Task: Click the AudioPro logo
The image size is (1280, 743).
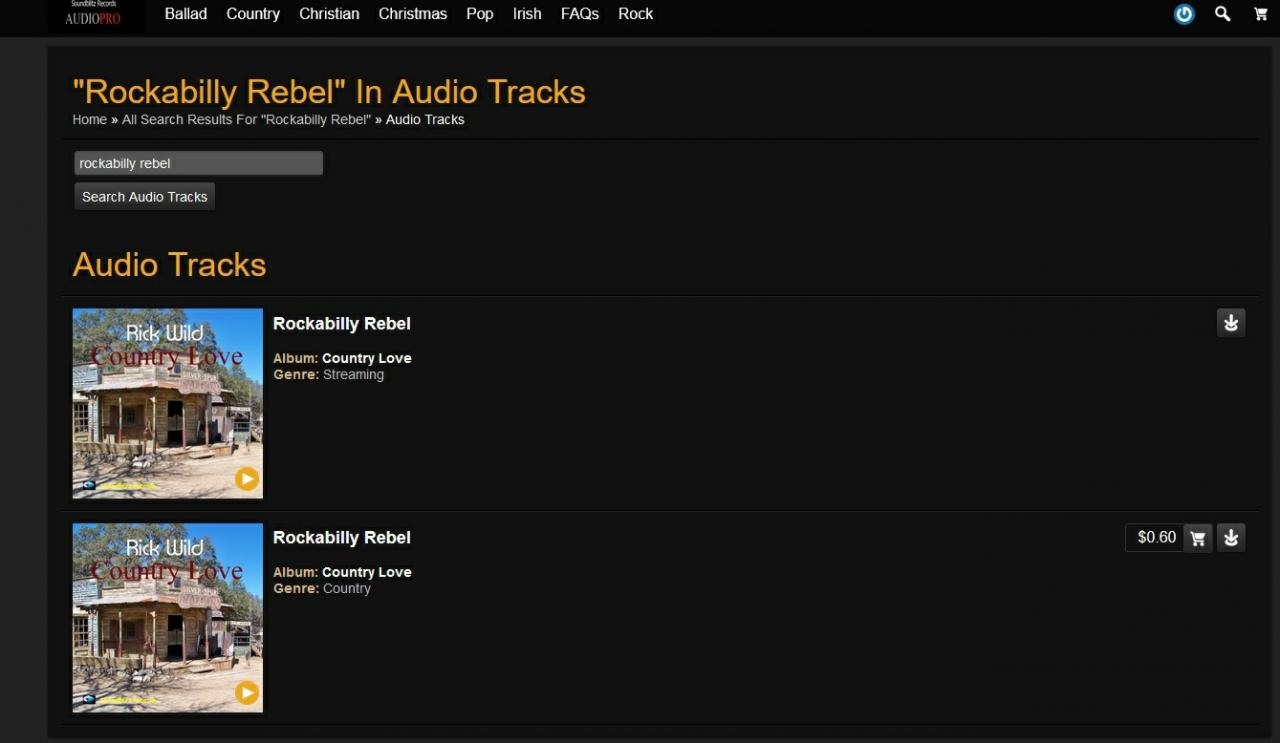Action: click(93, 15)
